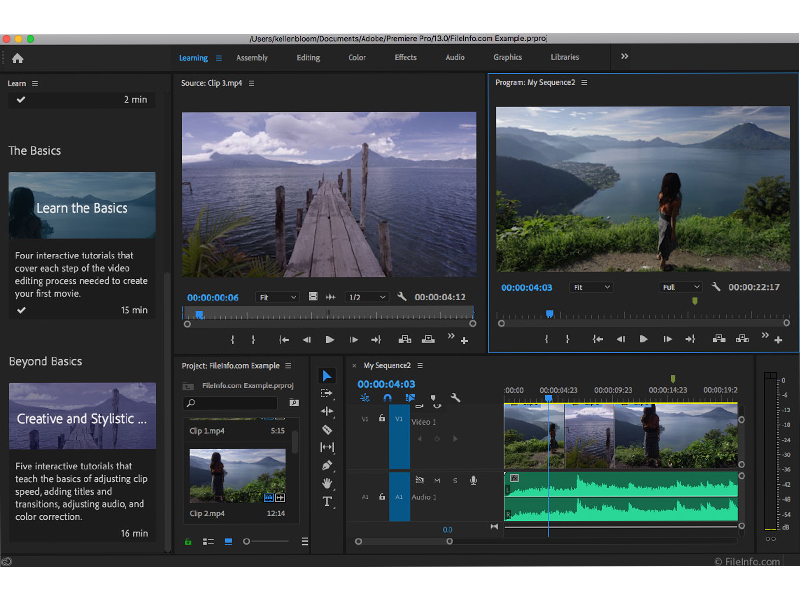This screenshot has width=800, height=600.
Task: Select the Type tool
Action: point(327,501)
